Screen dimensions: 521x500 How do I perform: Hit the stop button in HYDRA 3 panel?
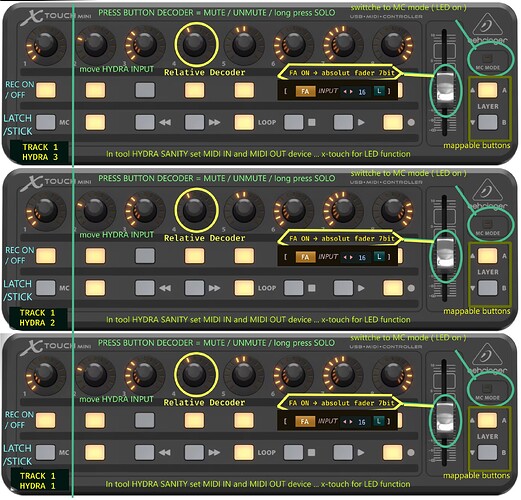click(x=294, y=122)
